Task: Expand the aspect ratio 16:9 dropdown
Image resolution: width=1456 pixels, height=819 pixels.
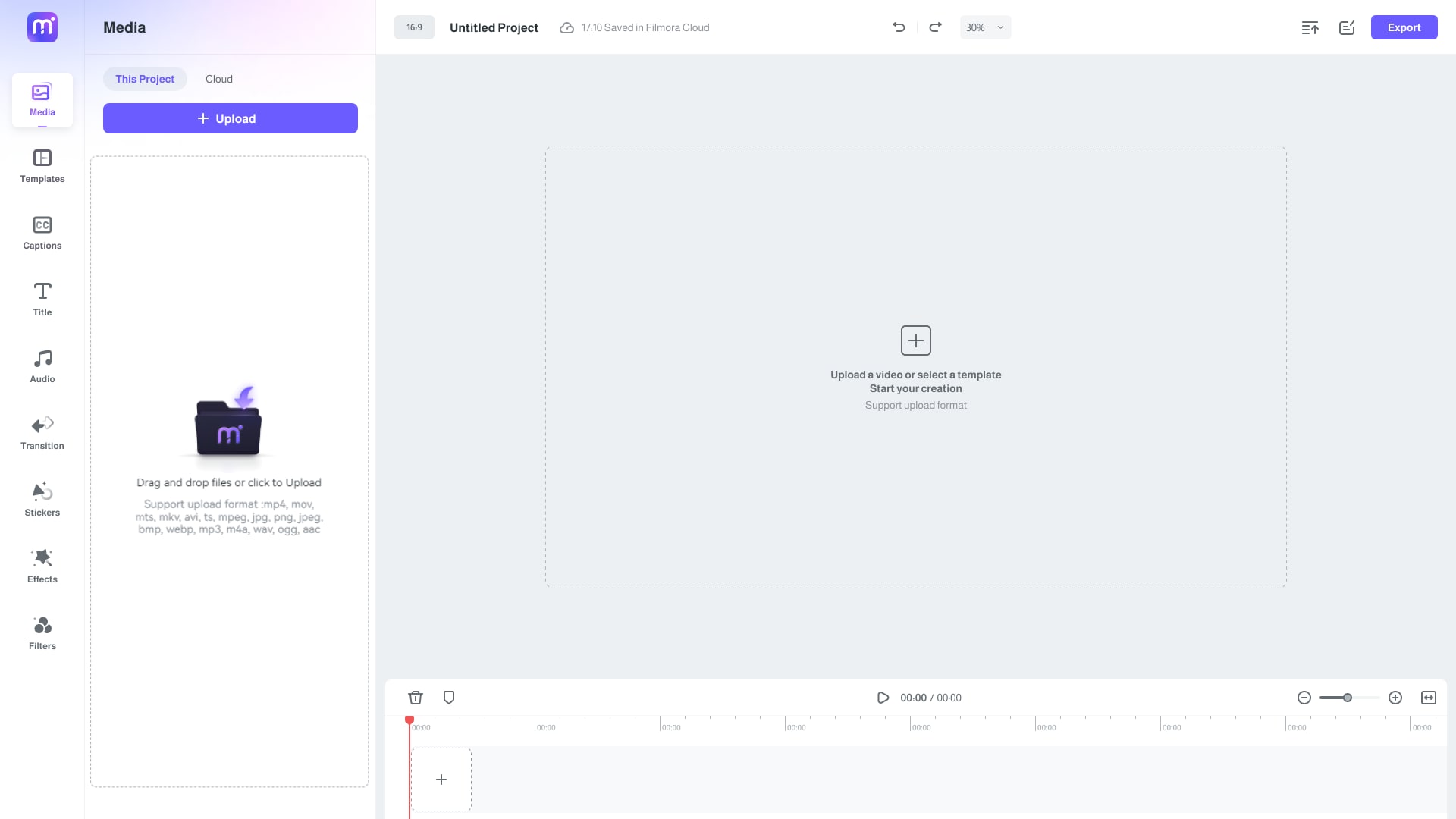Action: (414, 27)
